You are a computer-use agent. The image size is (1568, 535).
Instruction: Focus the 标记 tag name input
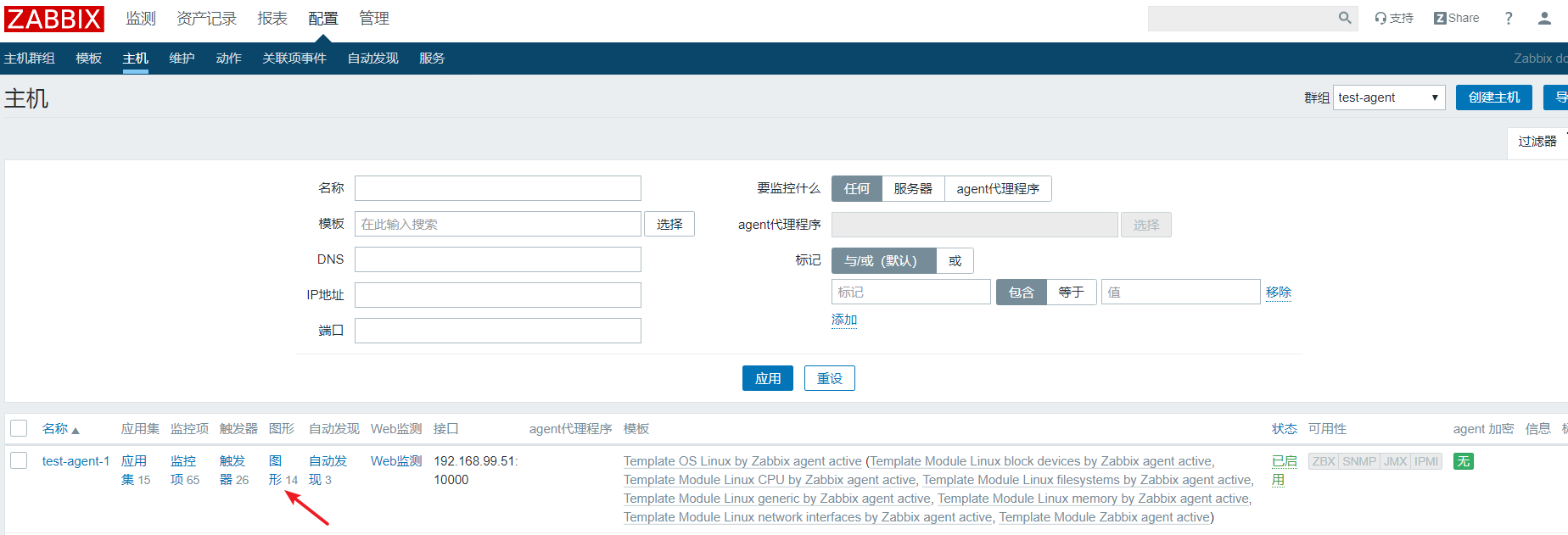pyautogui.click(x=911, y=292)
